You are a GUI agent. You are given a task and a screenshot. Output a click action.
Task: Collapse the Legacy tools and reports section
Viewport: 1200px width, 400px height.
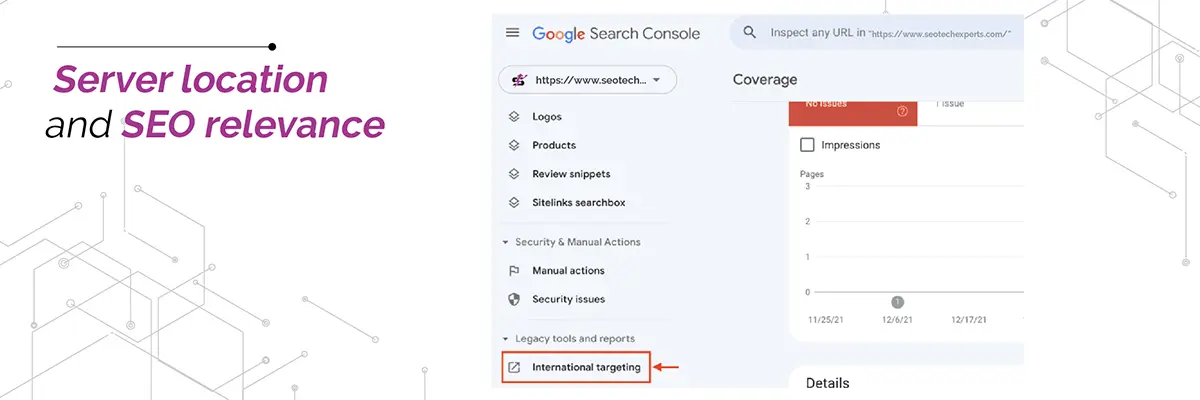pyautogui.click(x=568, y=339)
